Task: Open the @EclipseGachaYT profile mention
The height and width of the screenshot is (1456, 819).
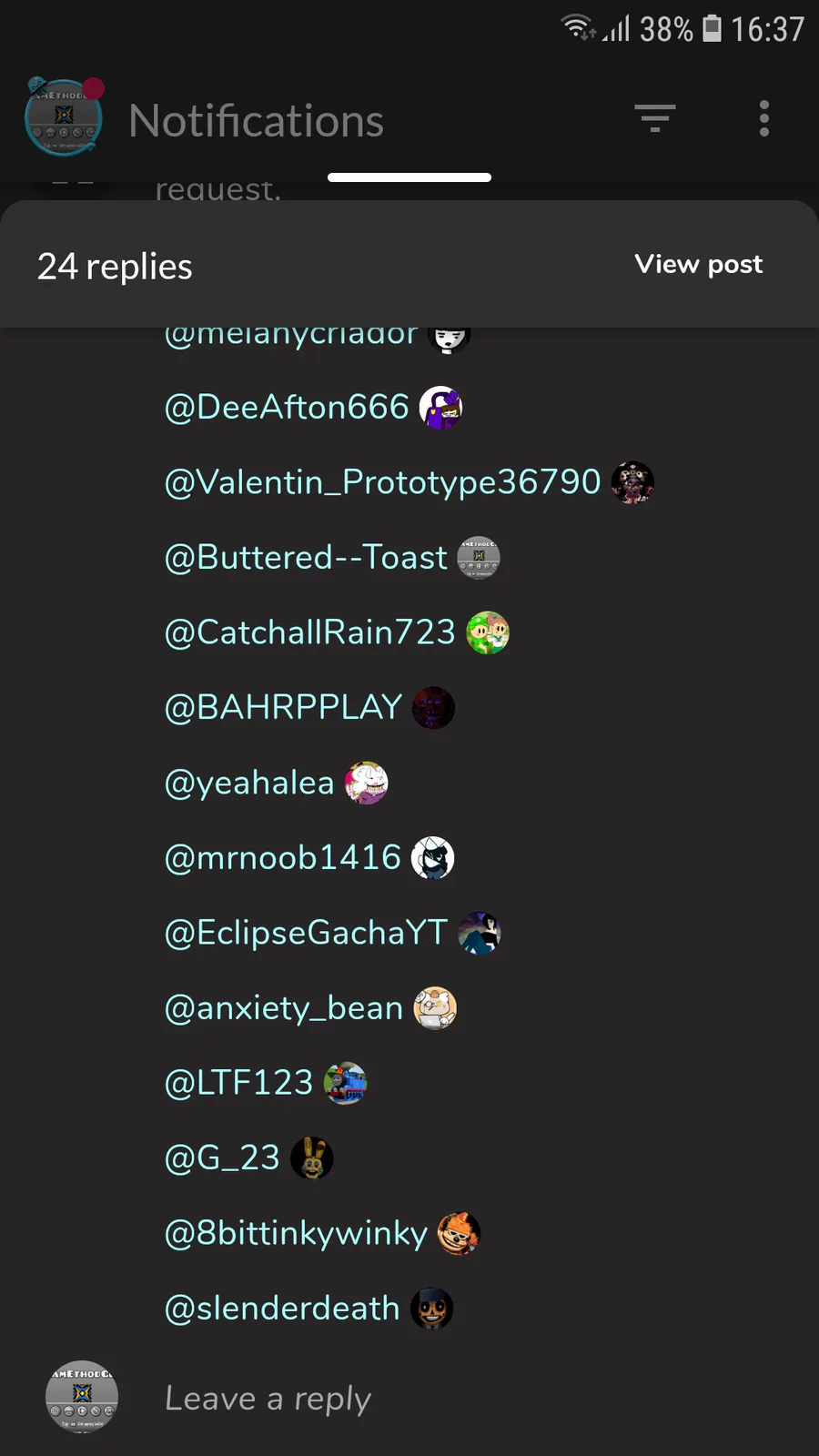Action: coord(306,933)
